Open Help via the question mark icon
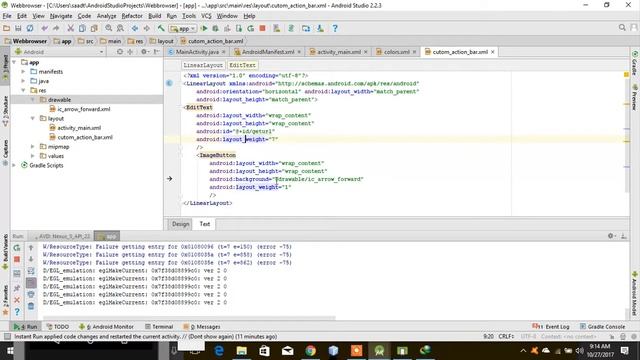The width and height of the screenshot is (640, 360). (x=335, y=28)
